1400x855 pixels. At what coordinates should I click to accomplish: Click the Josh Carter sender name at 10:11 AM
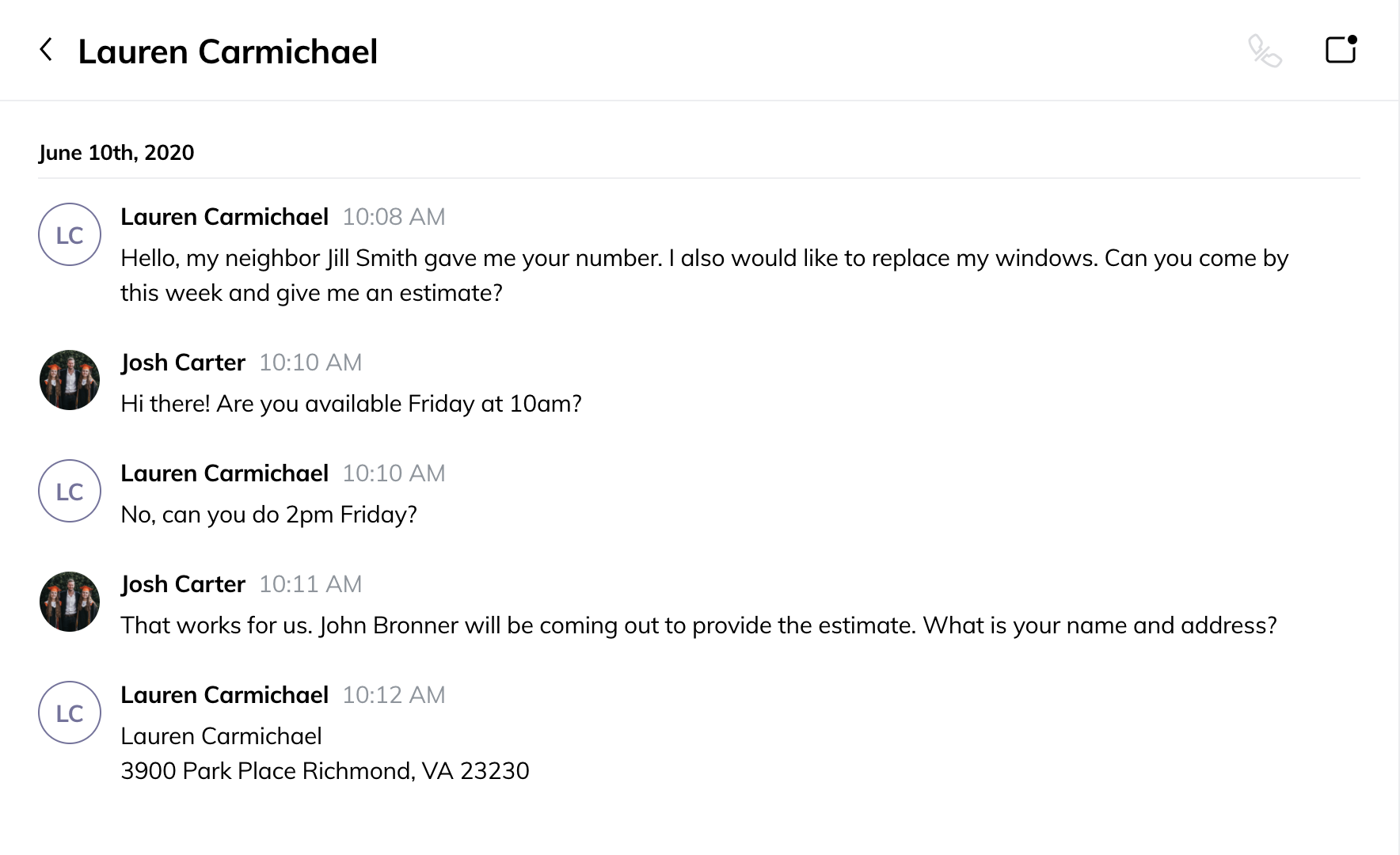click(x=183, y=584)
